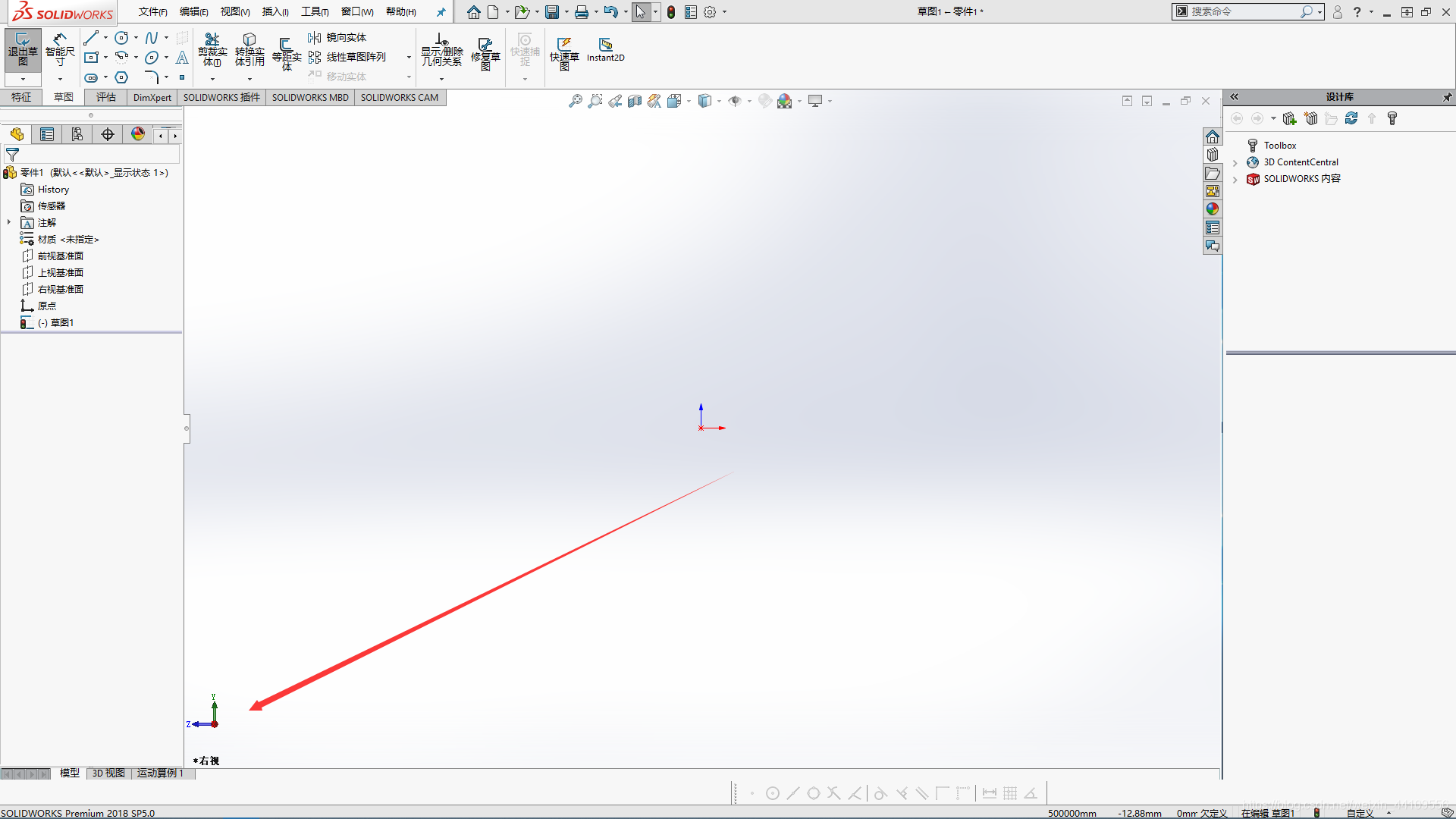
Task: Select the Line sketch tool
Action: click(91, 38)
